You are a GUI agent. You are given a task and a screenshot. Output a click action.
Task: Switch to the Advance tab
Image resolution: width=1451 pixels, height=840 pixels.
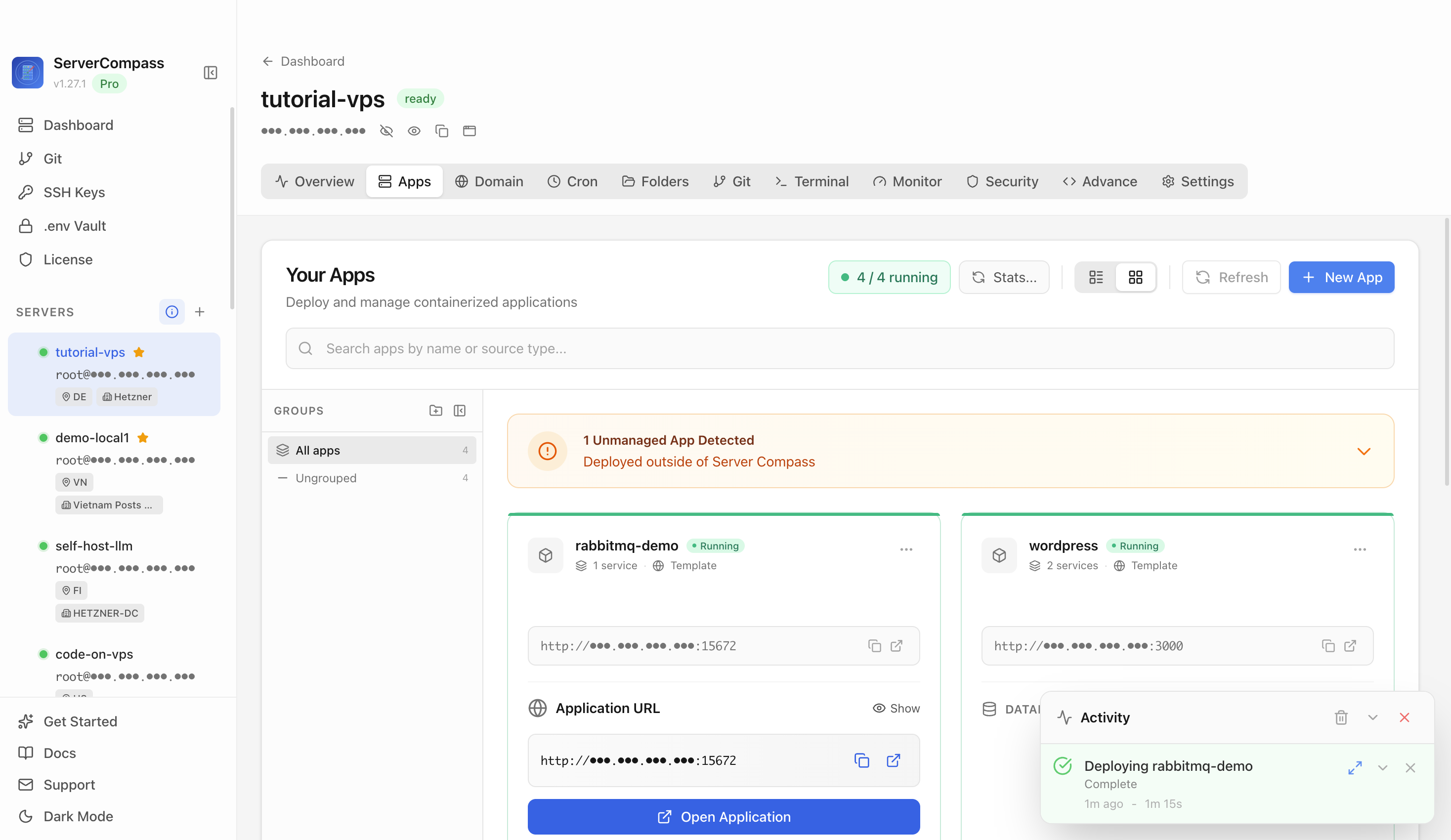[1100, 181]
